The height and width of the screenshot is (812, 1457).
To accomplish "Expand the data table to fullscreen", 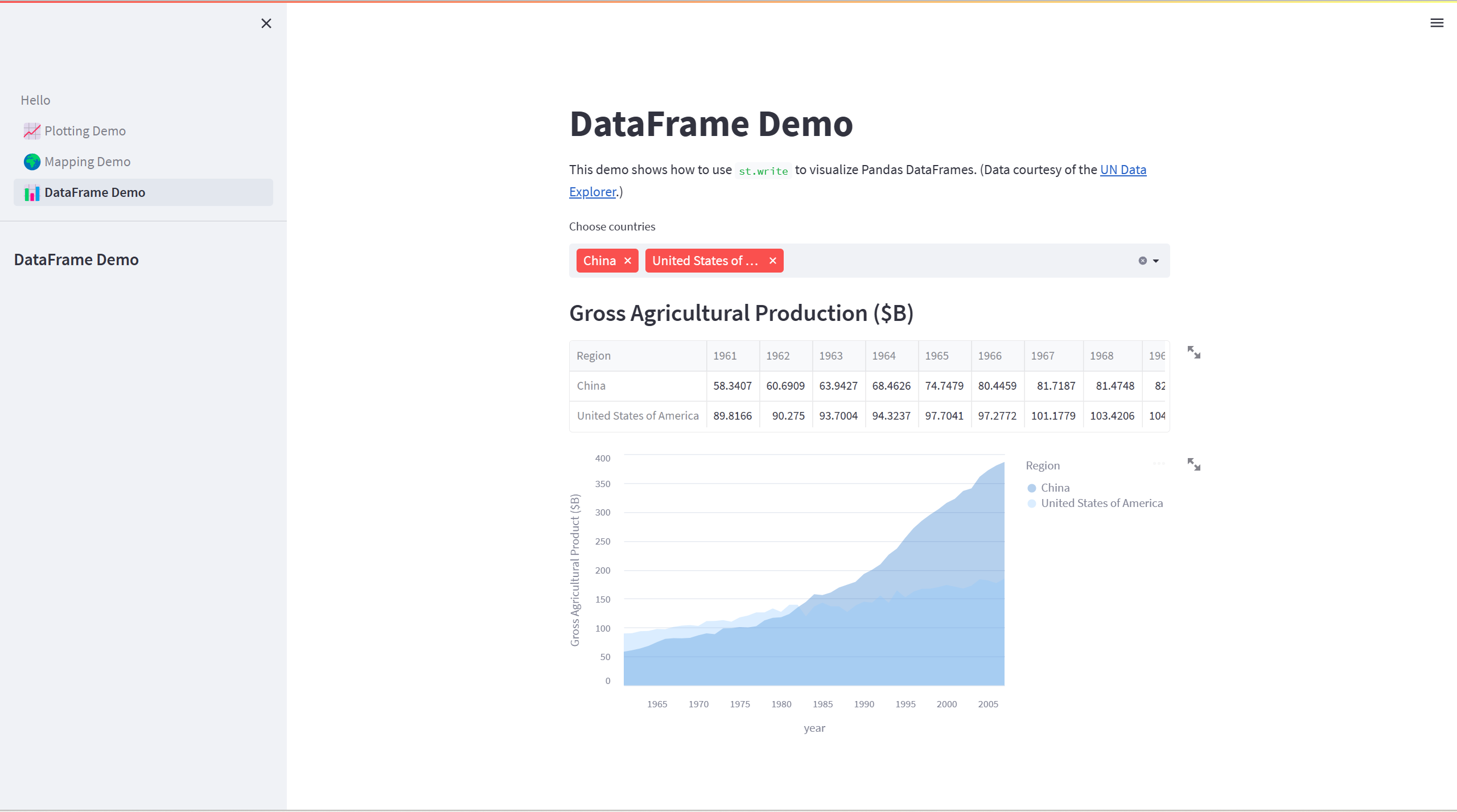I will point(1193,352).
